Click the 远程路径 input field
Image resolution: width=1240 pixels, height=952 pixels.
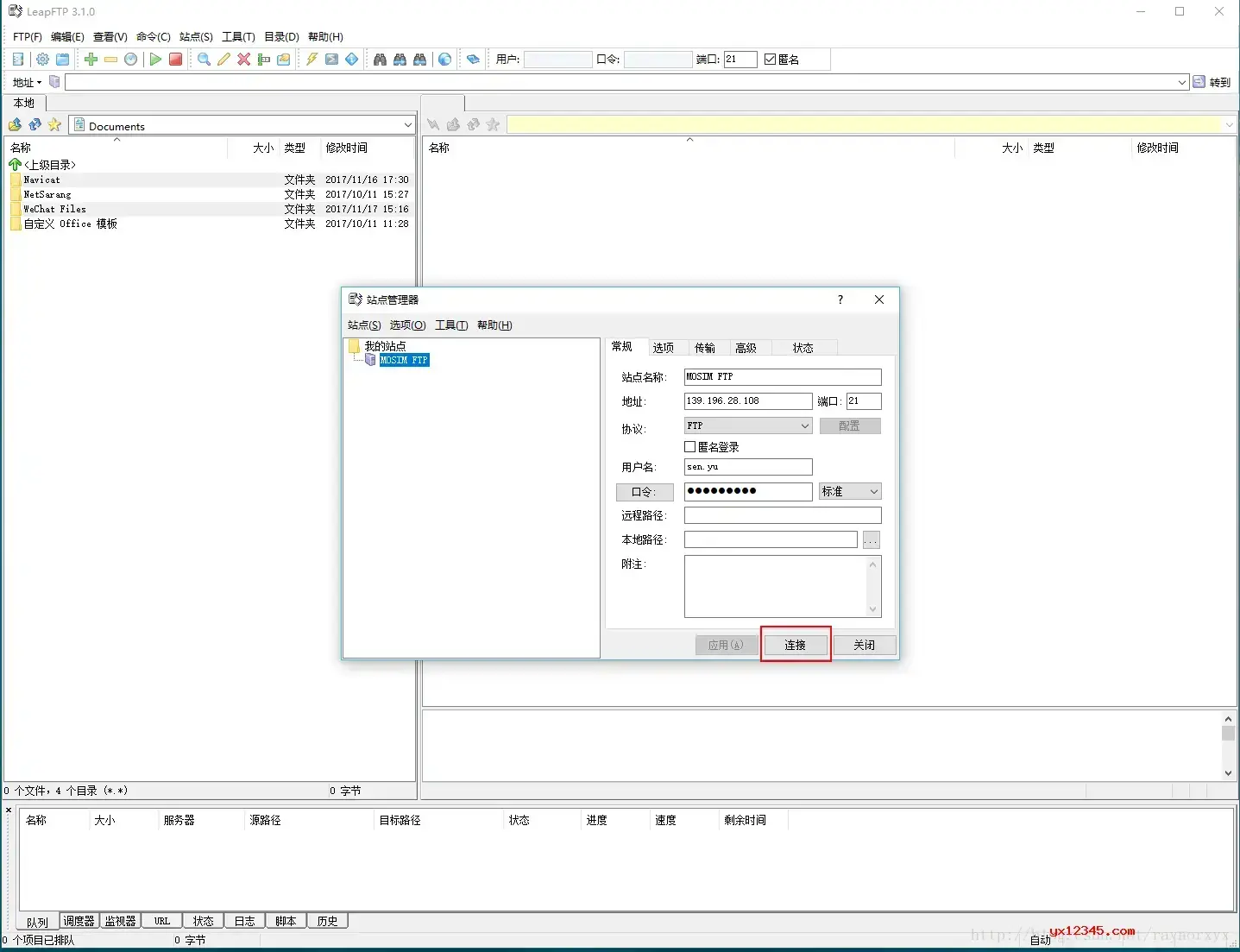point(783,515)
